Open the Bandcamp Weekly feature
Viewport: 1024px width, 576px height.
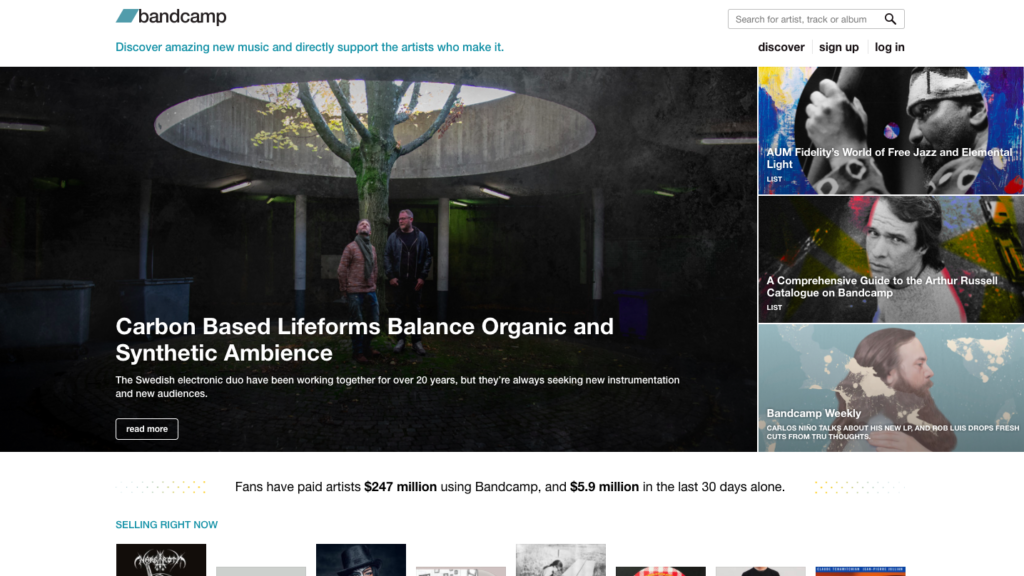pyautogui.click(x=814, y=413)
